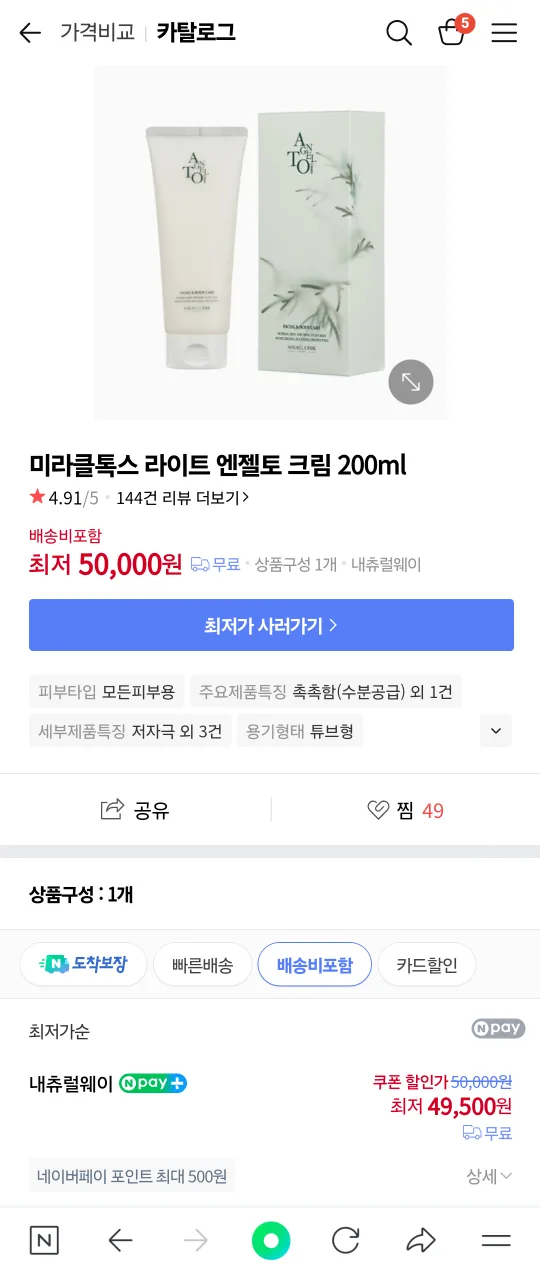Open 144건 리뷰 더보기 link
This screenshot has width=540, height=1273.
183,497
